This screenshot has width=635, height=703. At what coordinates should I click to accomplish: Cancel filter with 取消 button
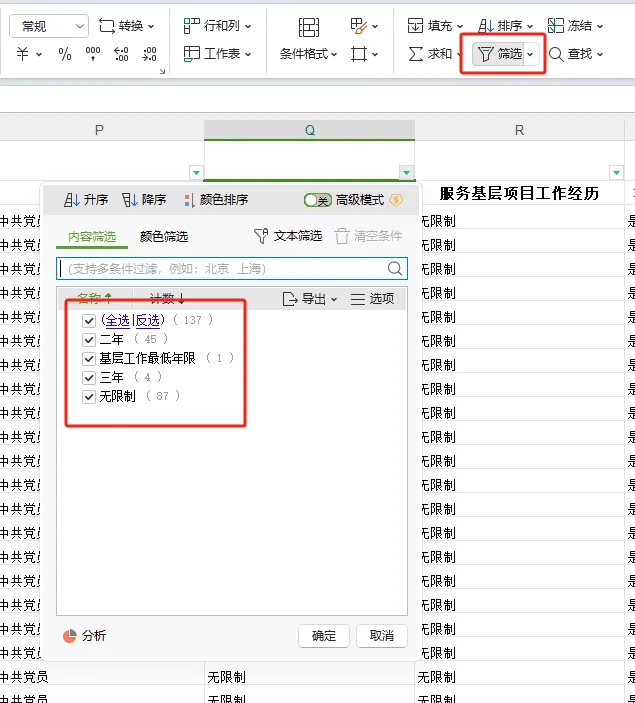tap(382, 636)
